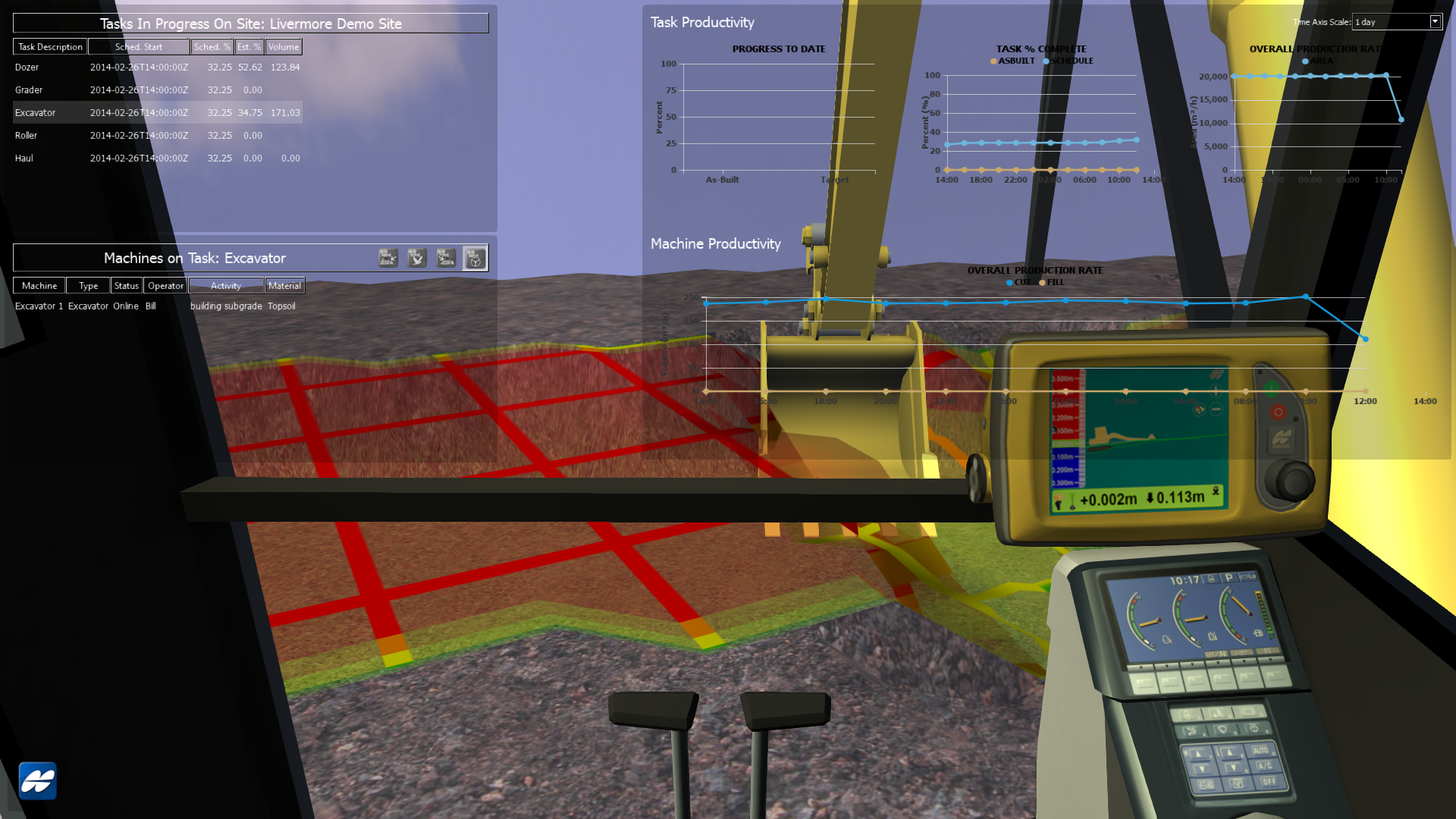Viewport: 1456px width, 819px height.
Task: Toggle SCHEDULE series in Task % Complete legend
Action: pyautogui.click(x=1068, y=61)
